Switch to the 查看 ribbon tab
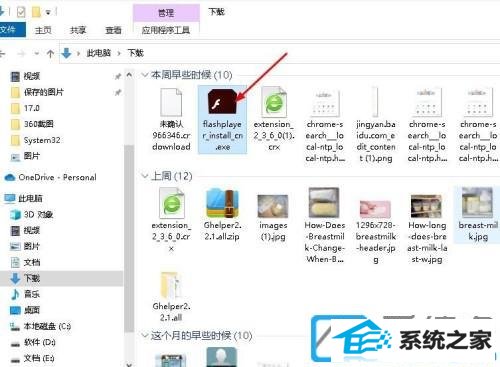 pos(113,30)
